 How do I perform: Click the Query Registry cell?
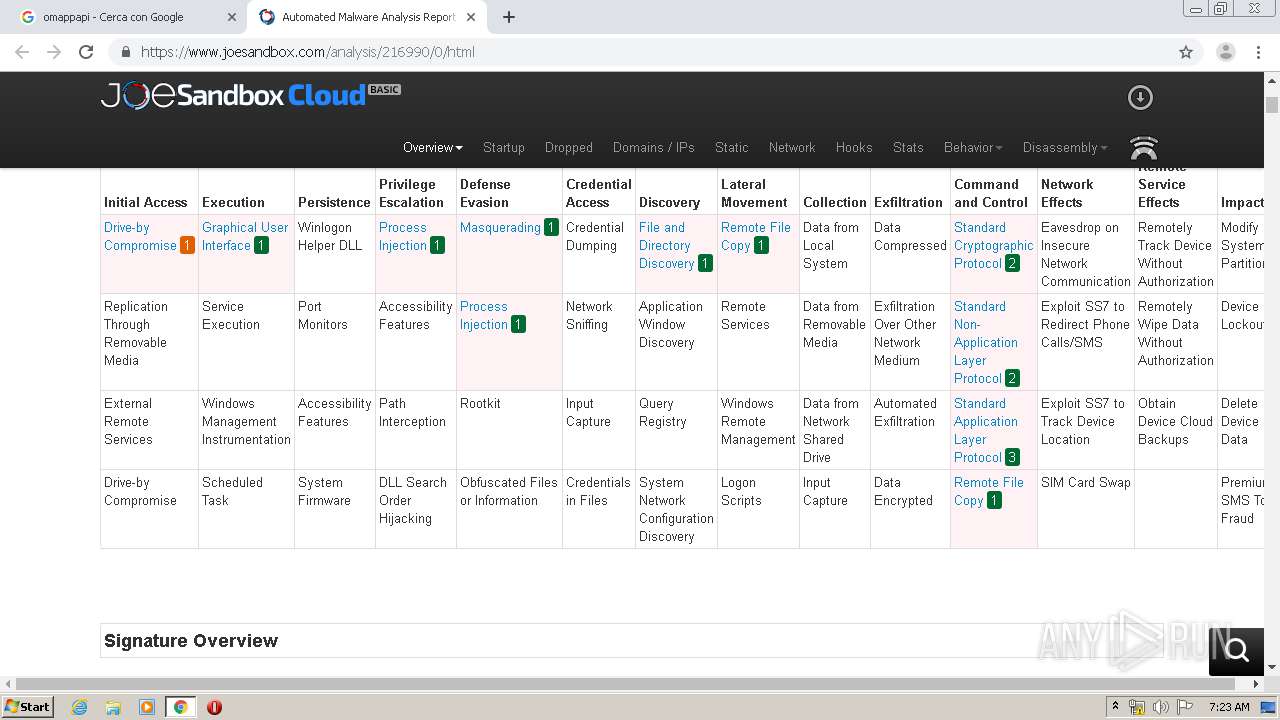click(x=676, y=430)
